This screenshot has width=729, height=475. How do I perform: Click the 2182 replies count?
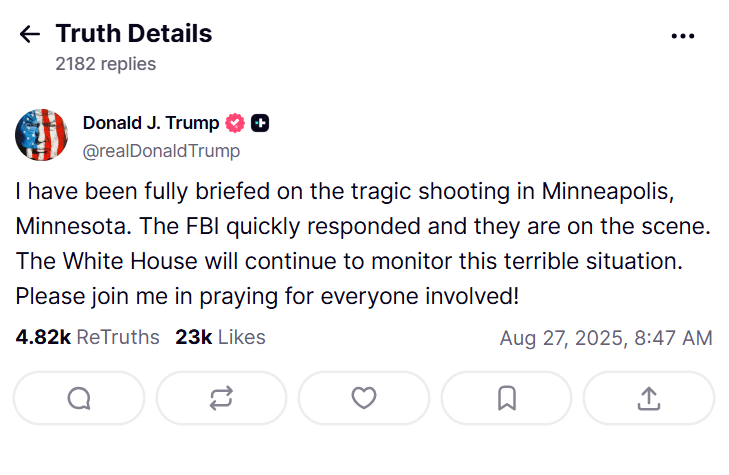[x=106, y=64]
